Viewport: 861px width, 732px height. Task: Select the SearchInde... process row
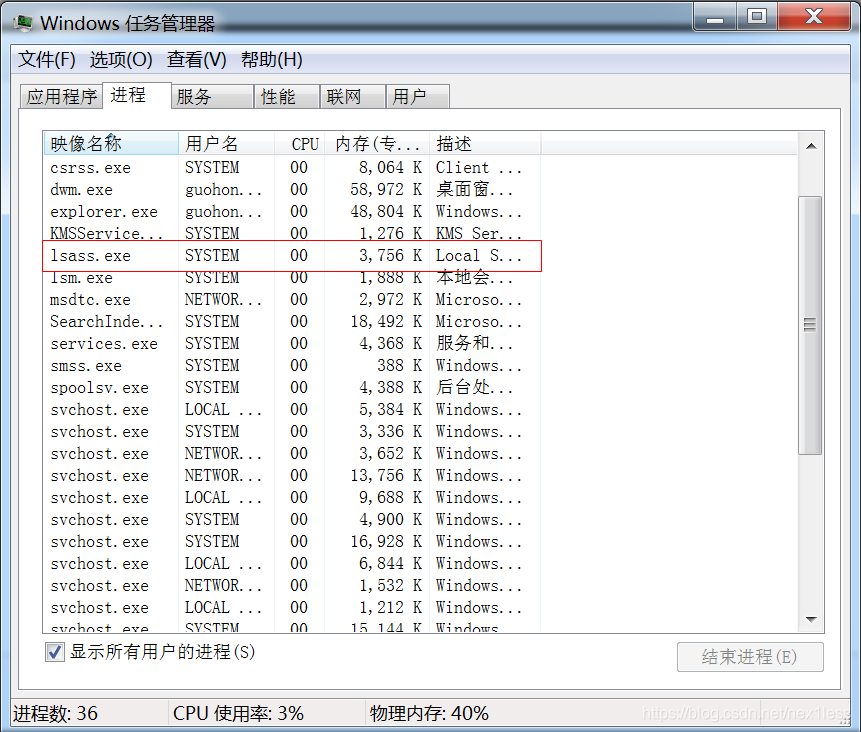[292, 321]
